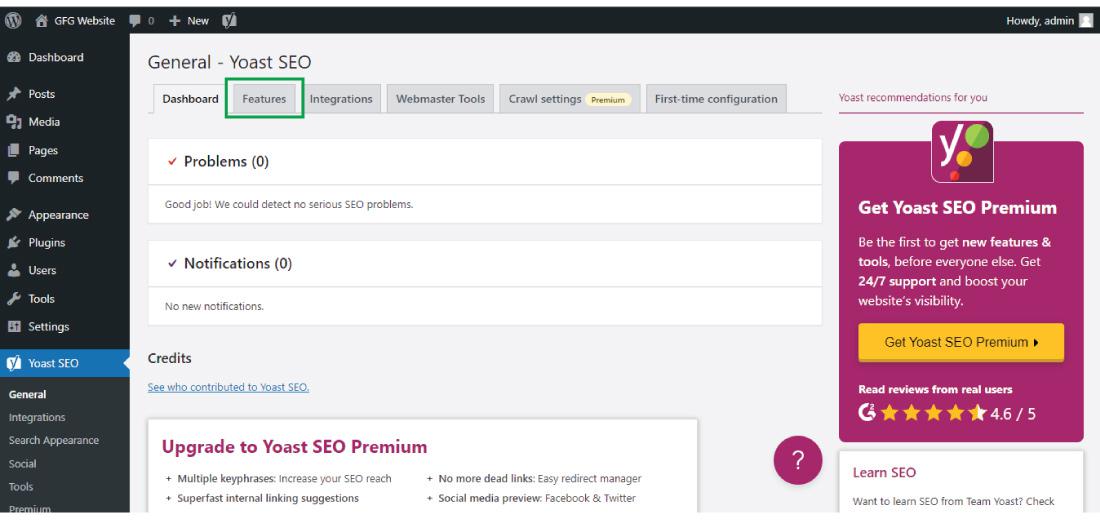Click the admin avatar icon
1100x520 pixels.
point(1085,21)
